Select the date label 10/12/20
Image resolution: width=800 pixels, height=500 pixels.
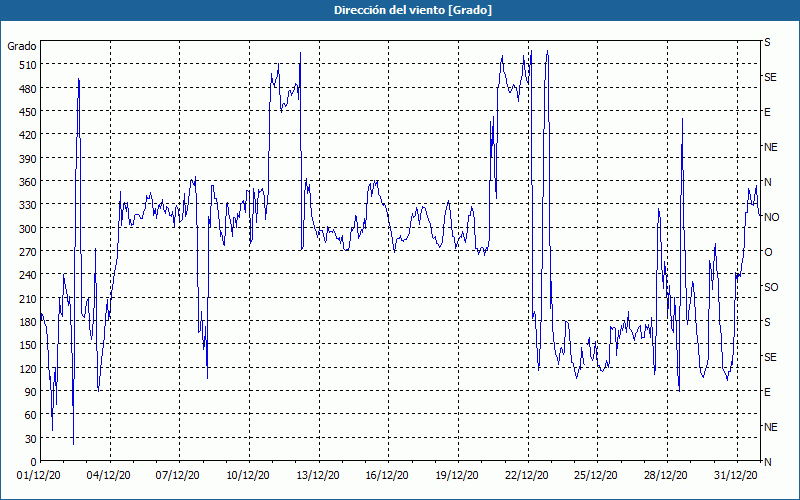pos(247,476)
